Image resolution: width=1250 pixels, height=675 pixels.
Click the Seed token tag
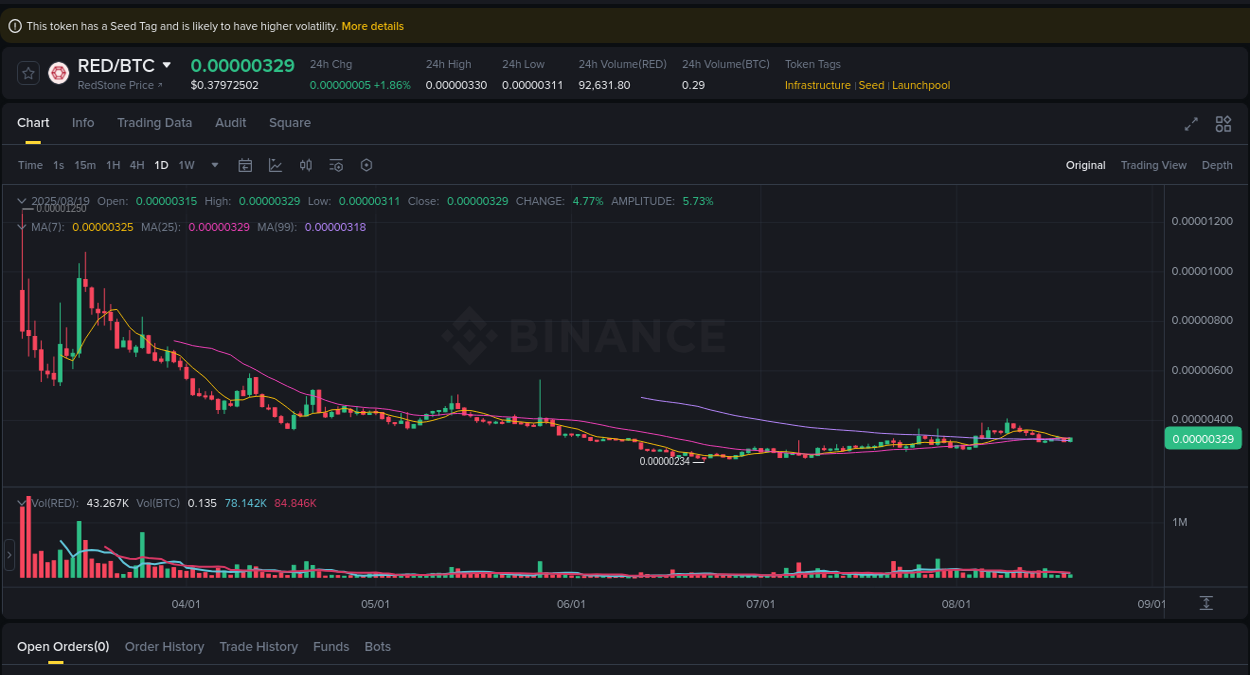pyautogui.click(x=872, y=85)
